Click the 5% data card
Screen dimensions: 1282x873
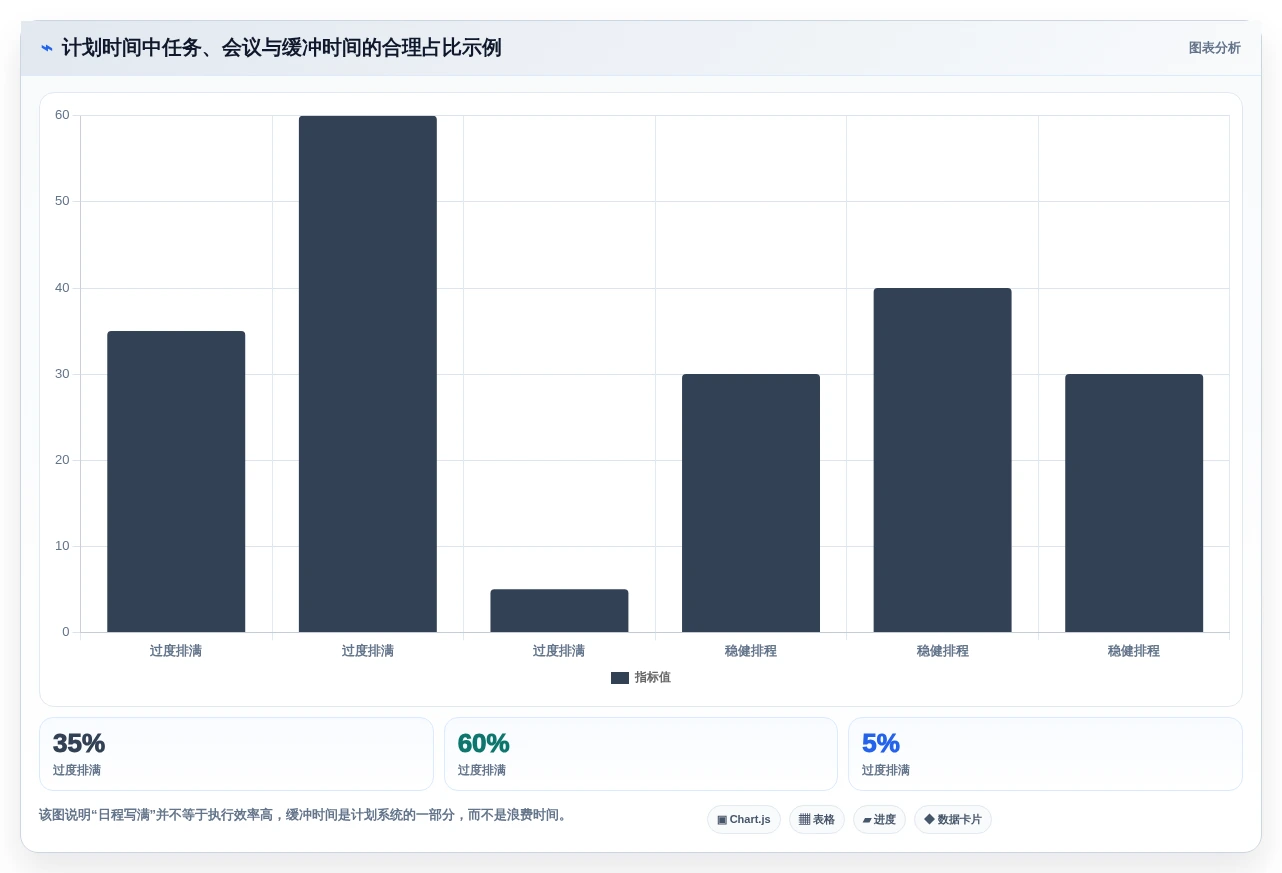(x=1045, y=754)
